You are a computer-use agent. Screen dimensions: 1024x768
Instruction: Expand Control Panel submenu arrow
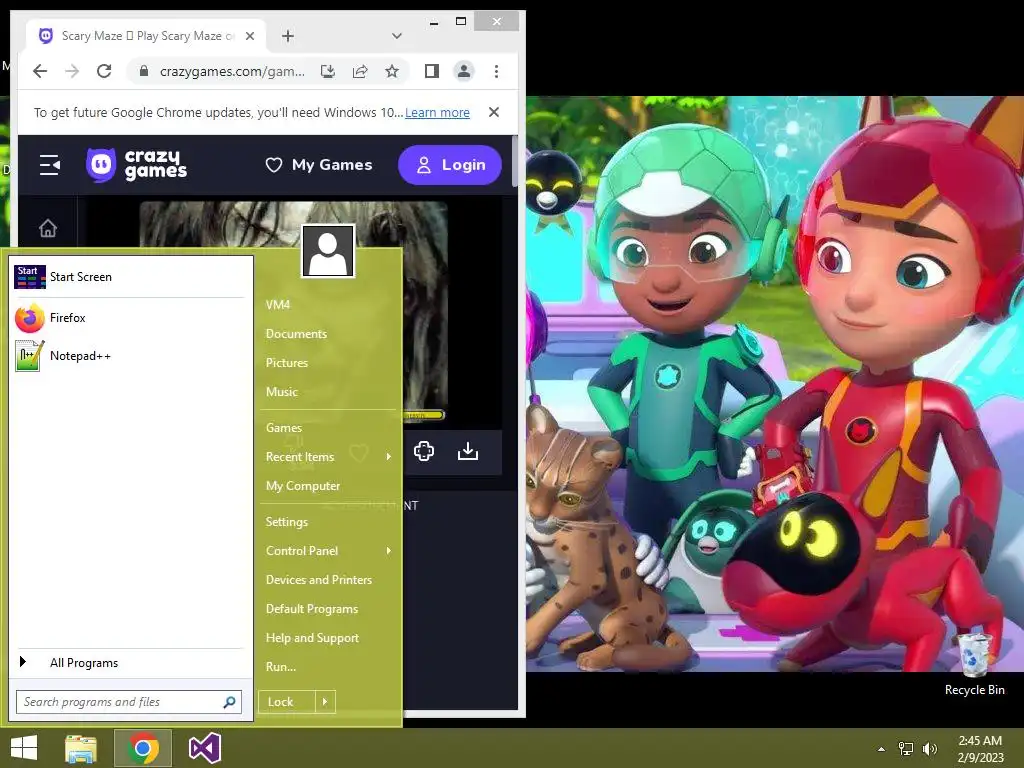[x=389, y=551]
